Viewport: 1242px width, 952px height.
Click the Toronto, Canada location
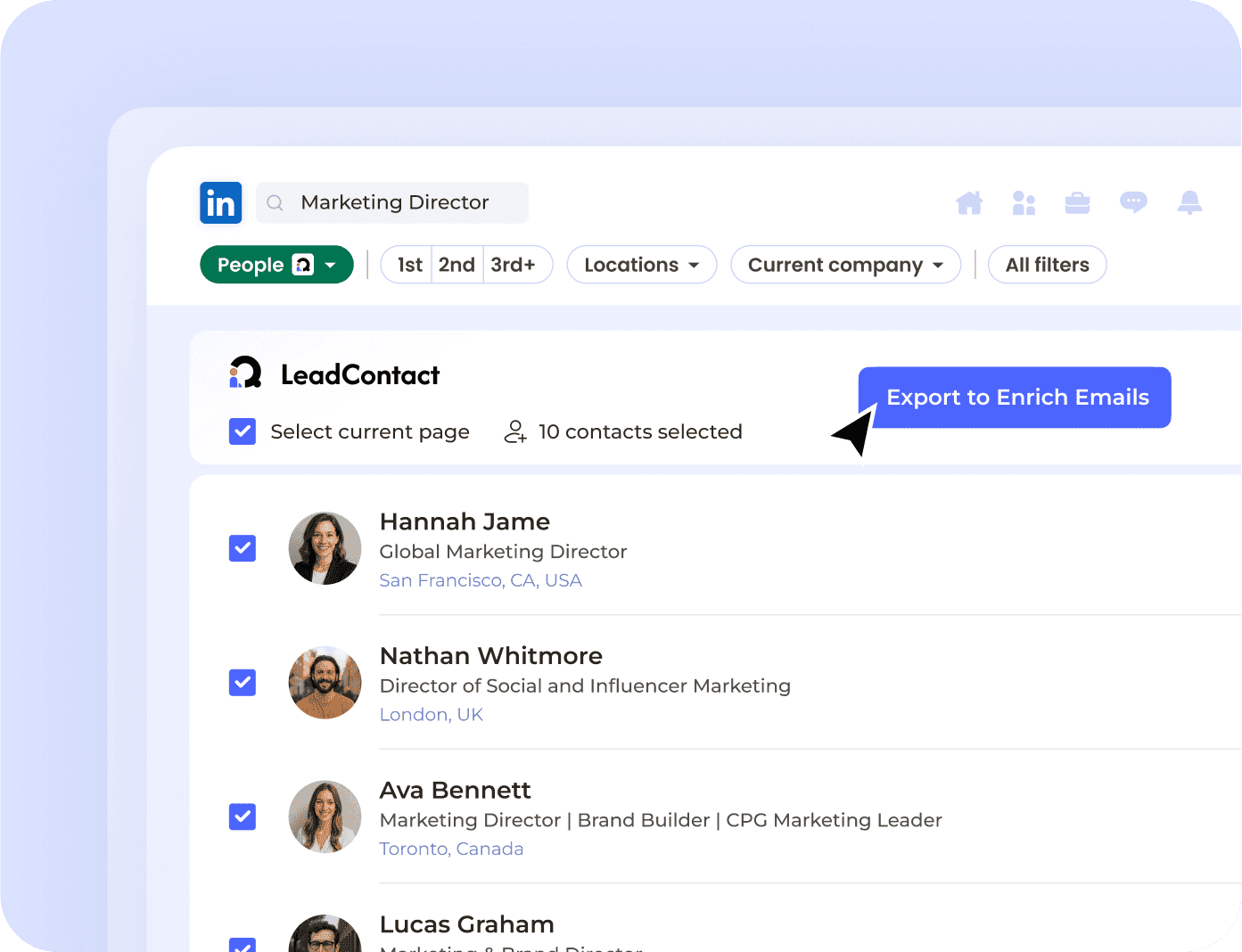tap(451, 849)
